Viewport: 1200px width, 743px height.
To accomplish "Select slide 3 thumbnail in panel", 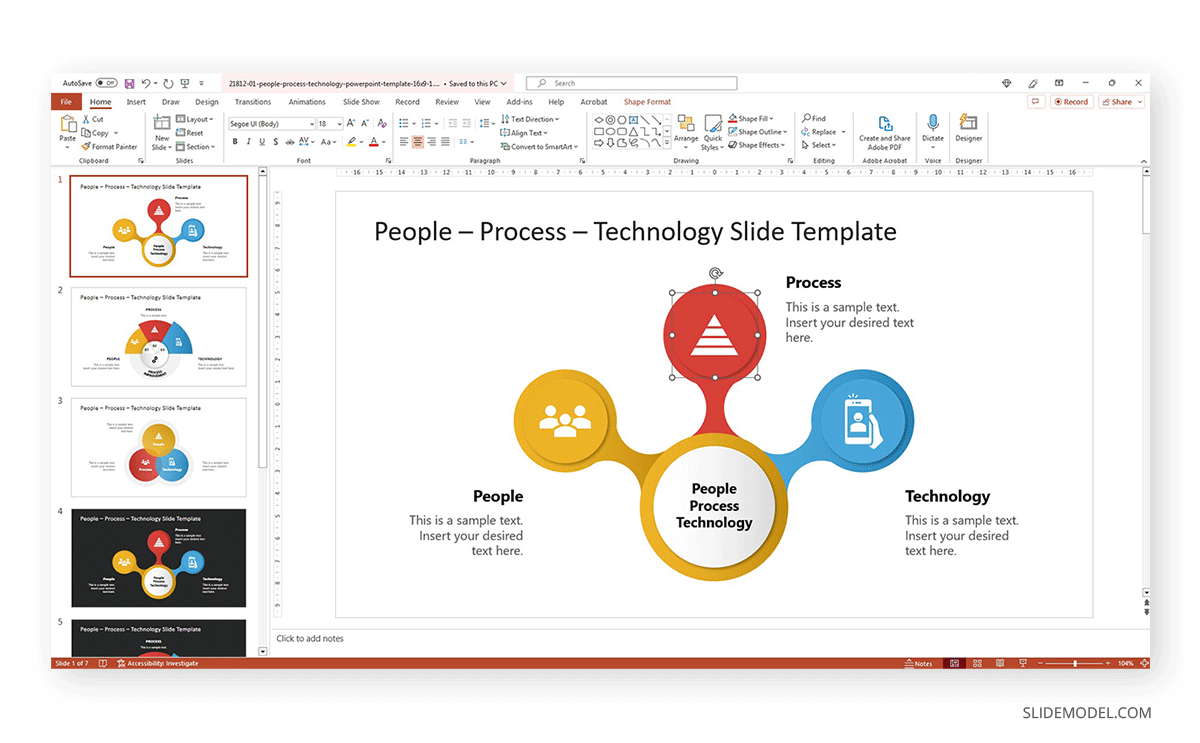I will [157, 447].
